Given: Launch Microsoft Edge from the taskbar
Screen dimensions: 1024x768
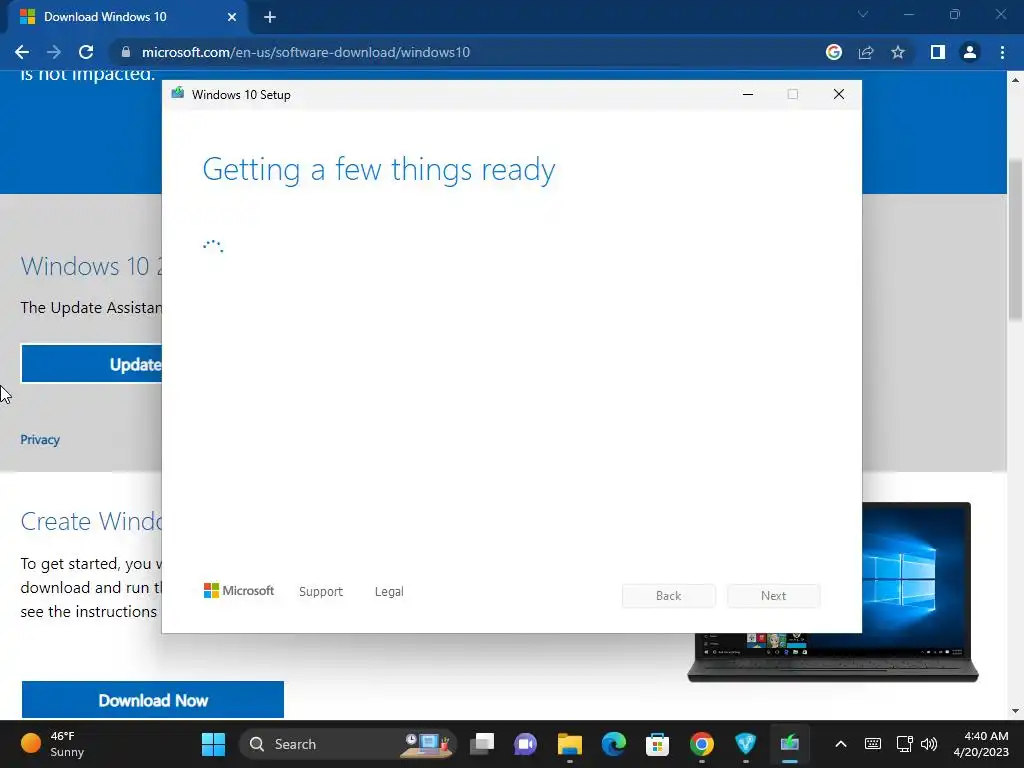Looking at the screenshot, I should 614,744.
